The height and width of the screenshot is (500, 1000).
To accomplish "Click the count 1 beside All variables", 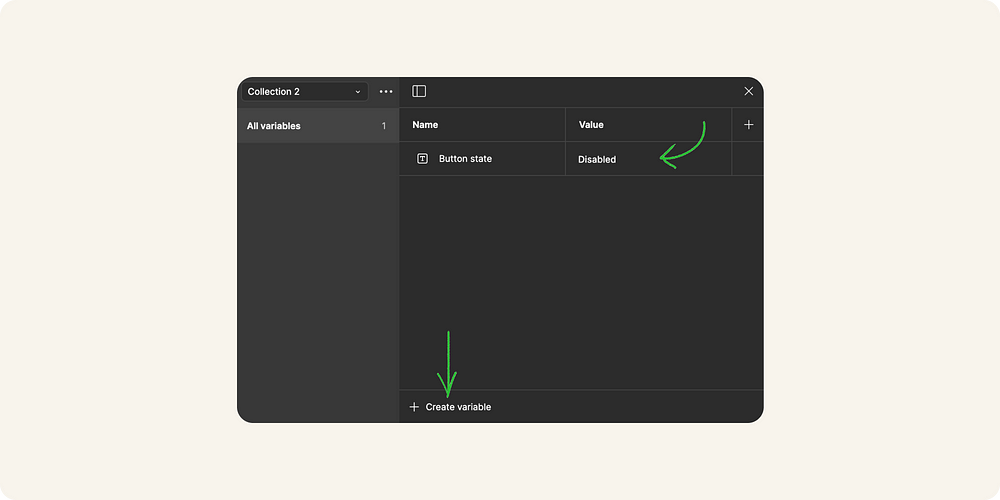I will point(384,126).
